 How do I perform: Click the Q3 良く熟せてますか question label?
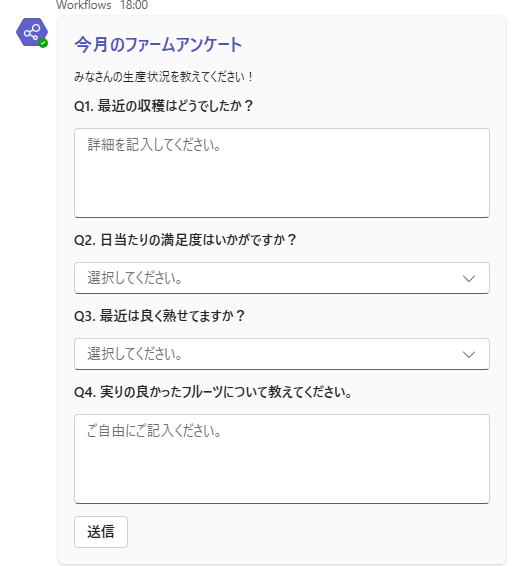point(159,316)
